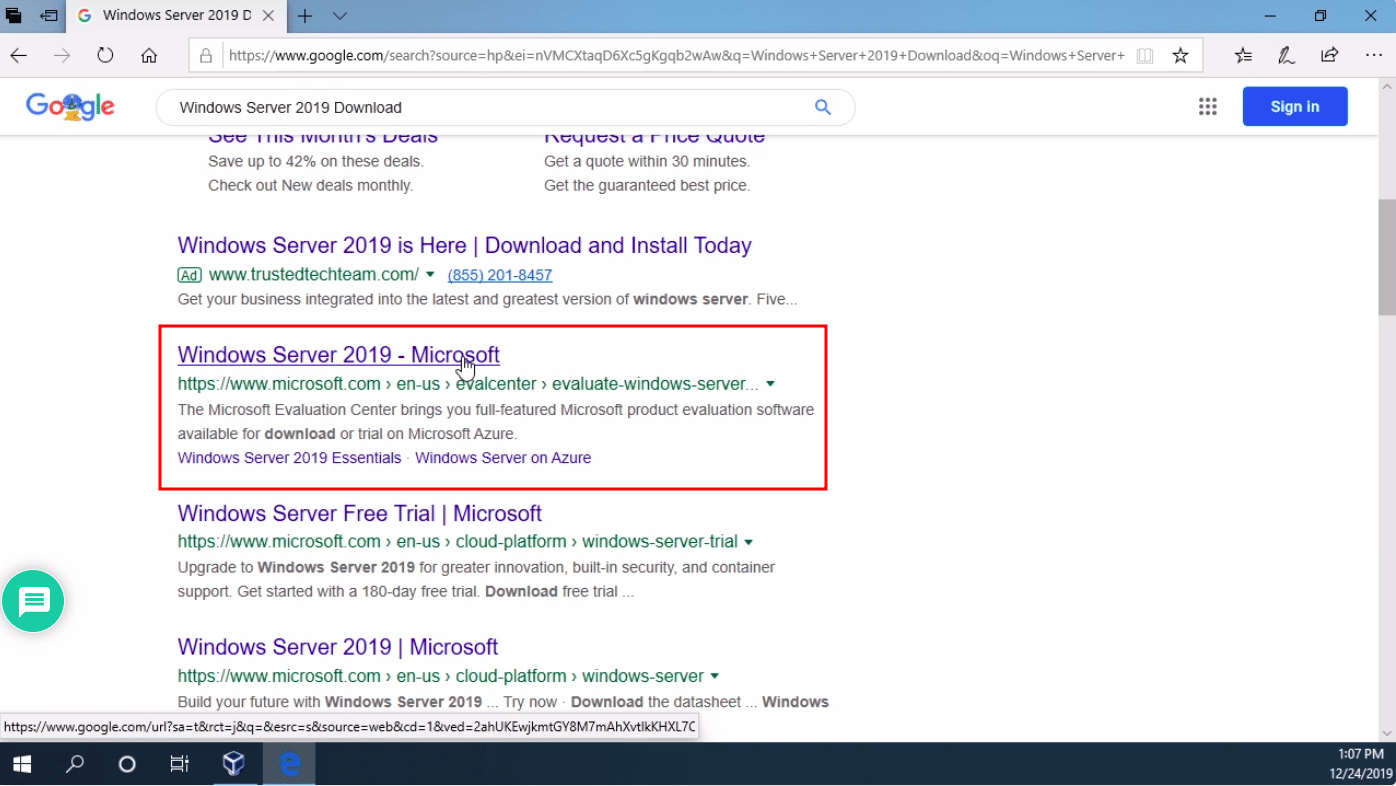This screenshot has width=1396, height=786.
Task: Add this page to favorites star
Action: pyautogui.click(x=1180, y=56)
